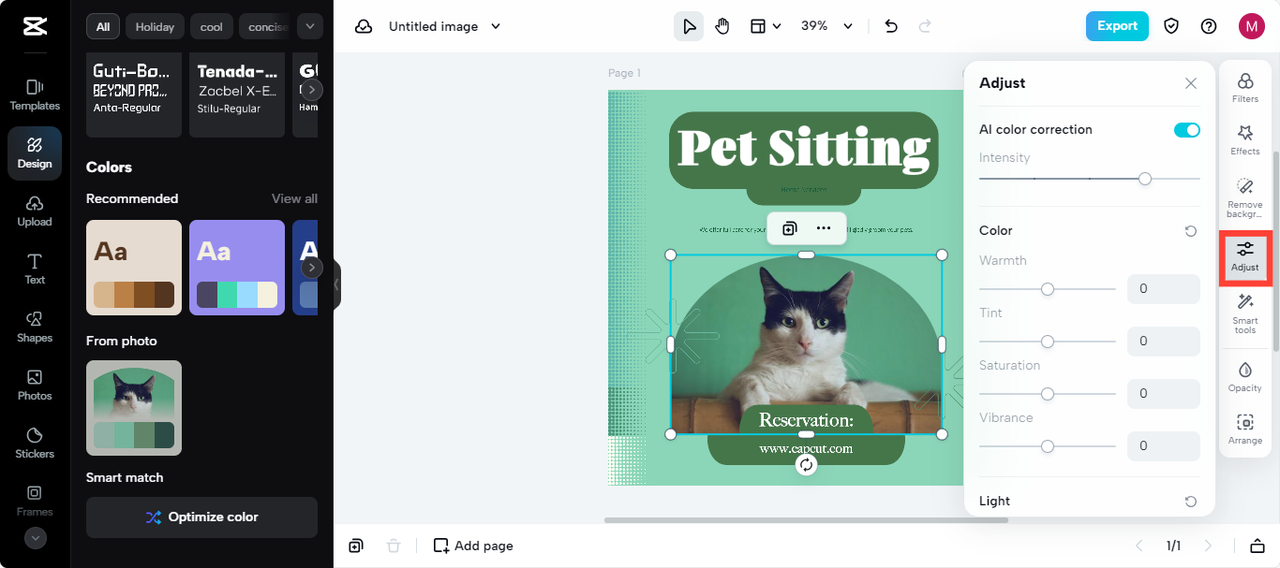
Task: Show next font cards with arrow
Action: tap(313, 90)
